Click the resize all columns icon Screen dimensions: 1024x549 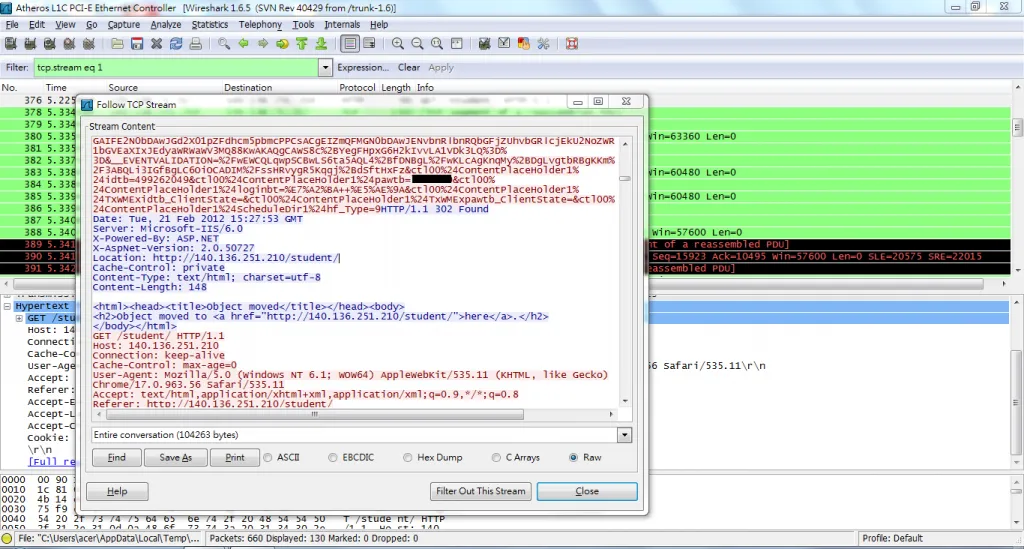[456, 44]
